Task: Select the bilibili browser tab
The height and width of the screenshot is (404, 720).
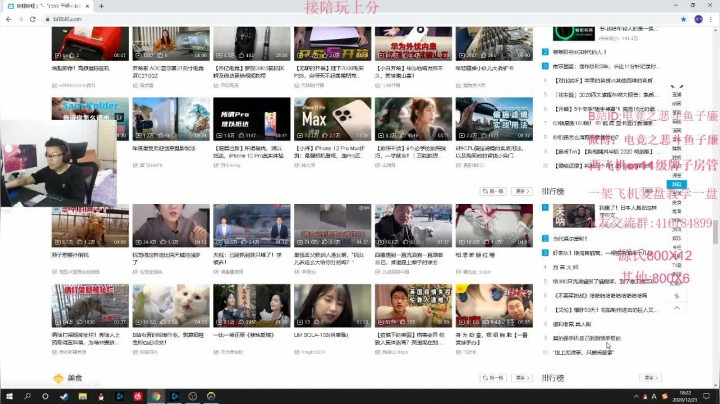Action: coord(48,6)
